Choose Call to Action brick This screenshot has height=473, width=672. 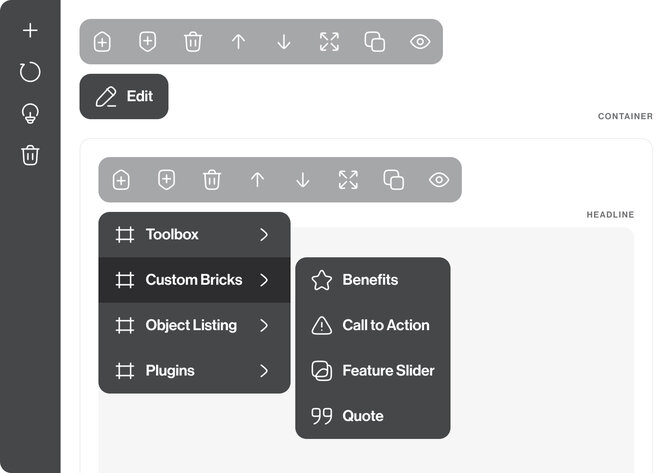[385, 325]
